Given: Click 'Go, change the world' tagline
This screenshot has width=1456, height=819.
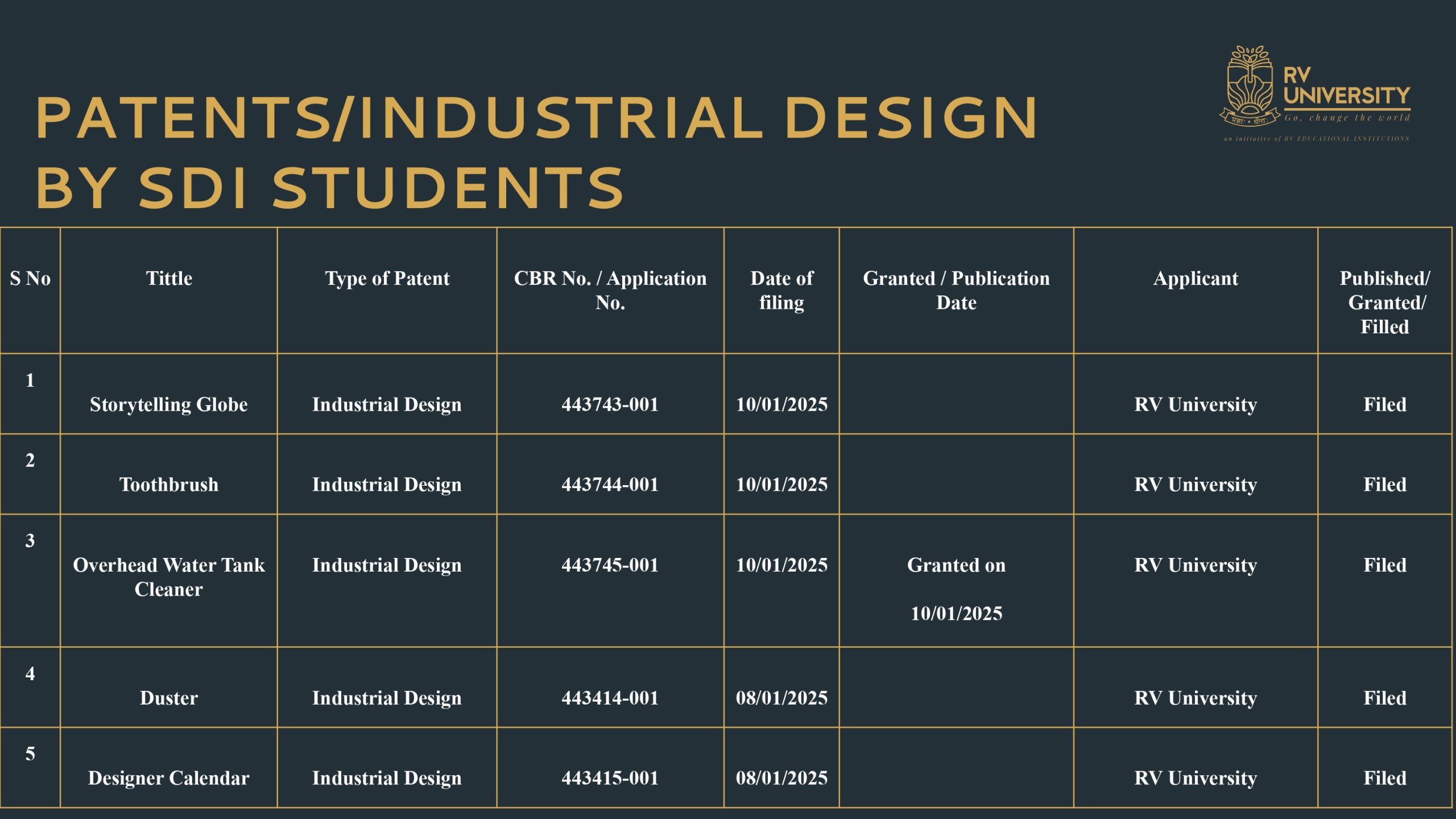Looking at the screenshot, I should pyautogui.click(x=1347, y=118).
